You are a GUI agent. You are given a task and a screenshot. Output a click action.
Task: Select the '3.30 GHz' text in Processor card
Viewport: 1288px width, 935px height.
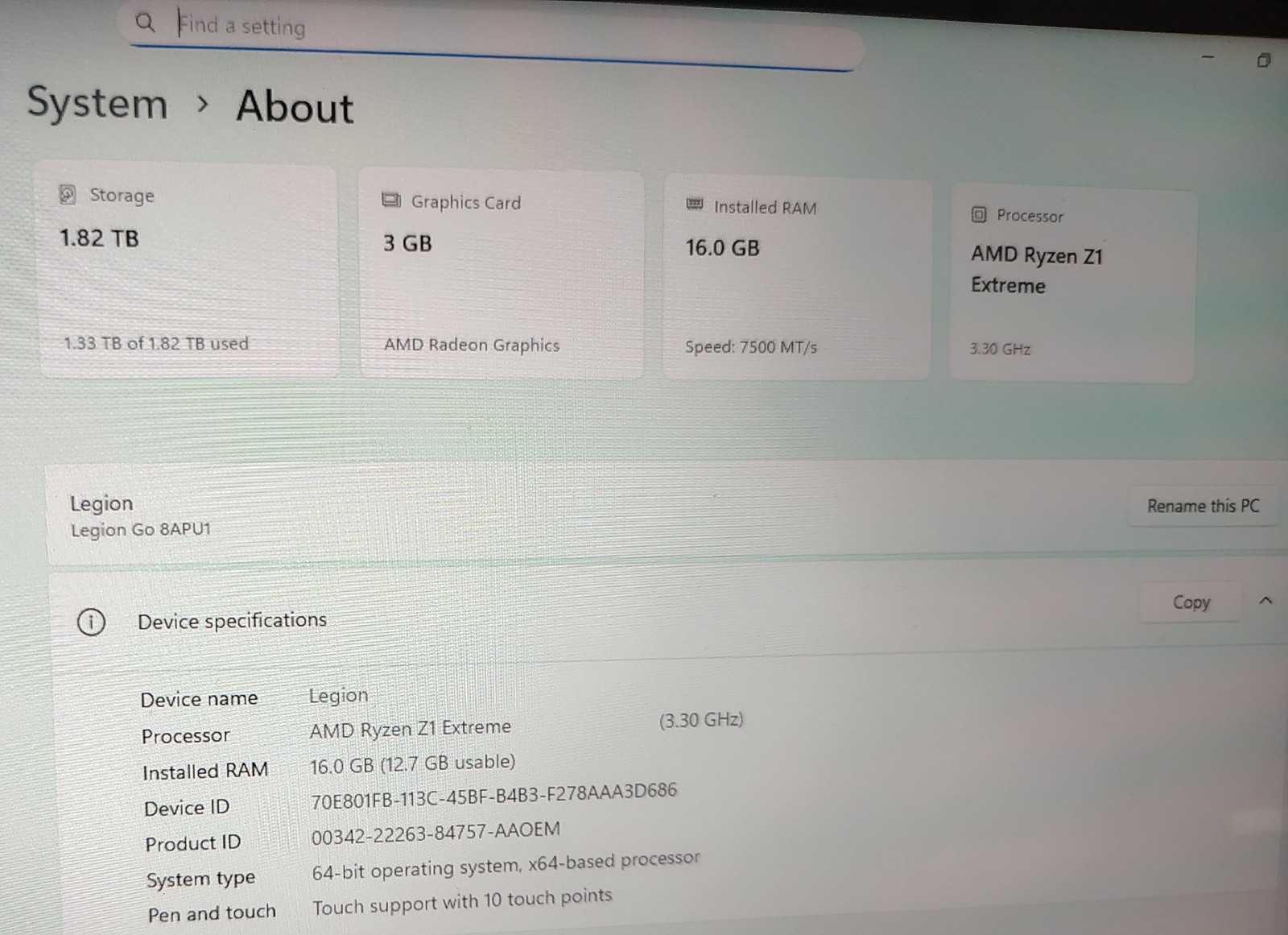(1000, 349)
